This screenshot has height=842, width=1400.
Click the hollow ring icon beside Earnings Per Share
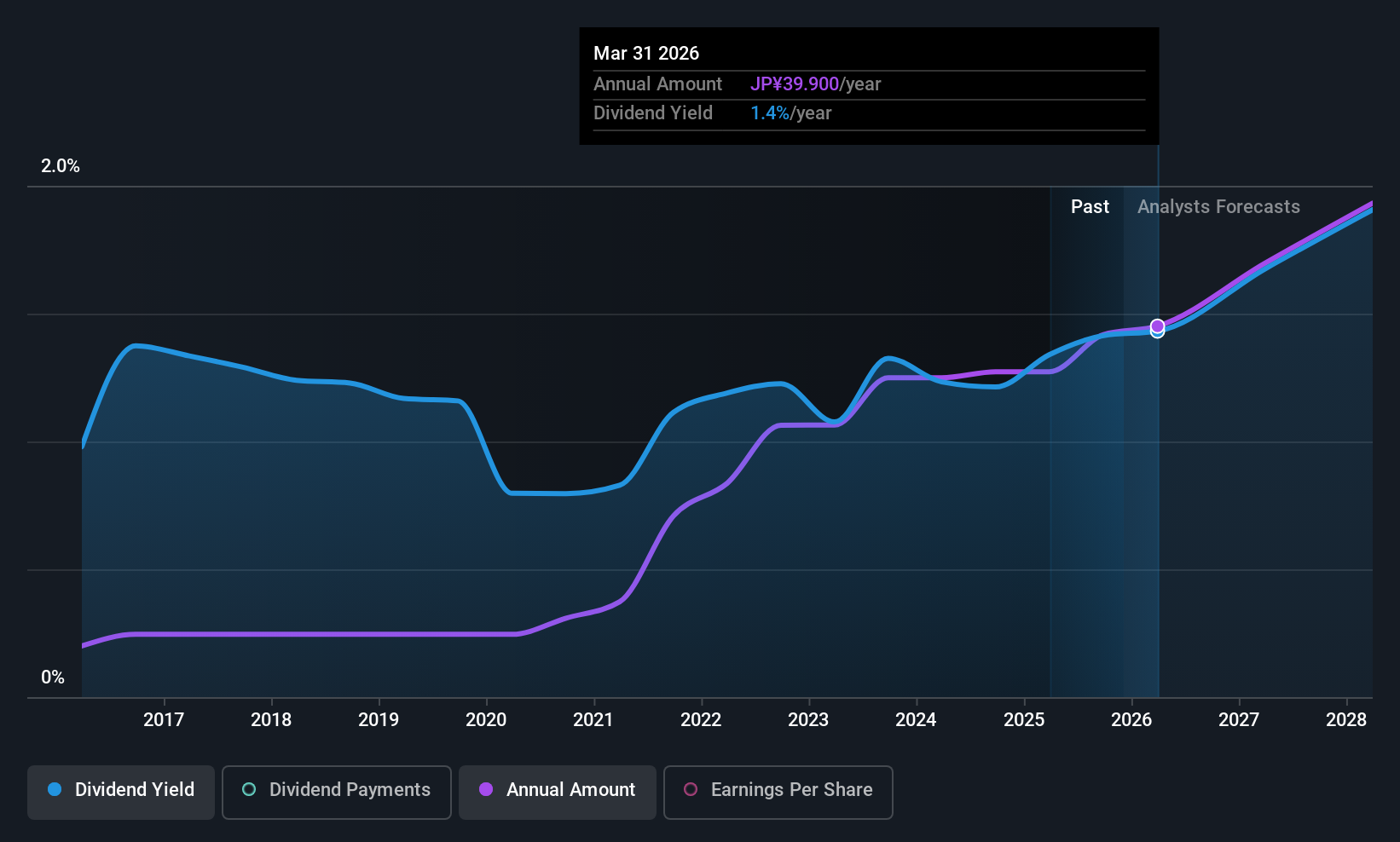tap(691, 790)
